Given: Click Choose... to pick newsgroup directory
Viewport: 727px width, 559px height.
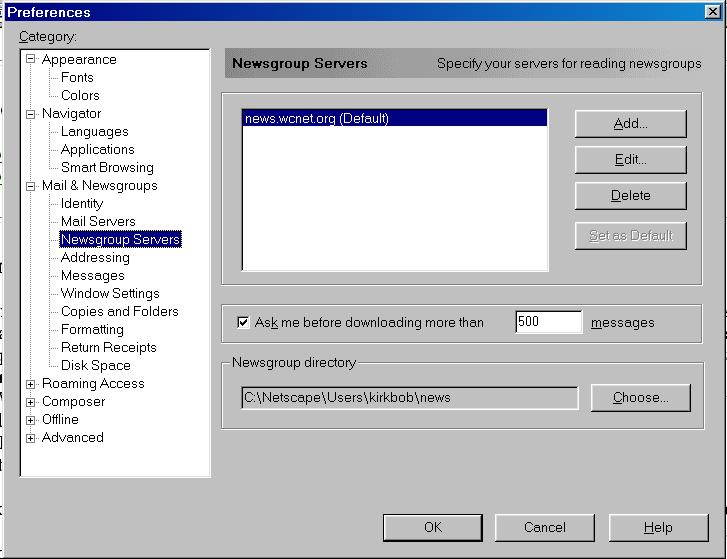Looking at the screenshot, I should [640, 398].
